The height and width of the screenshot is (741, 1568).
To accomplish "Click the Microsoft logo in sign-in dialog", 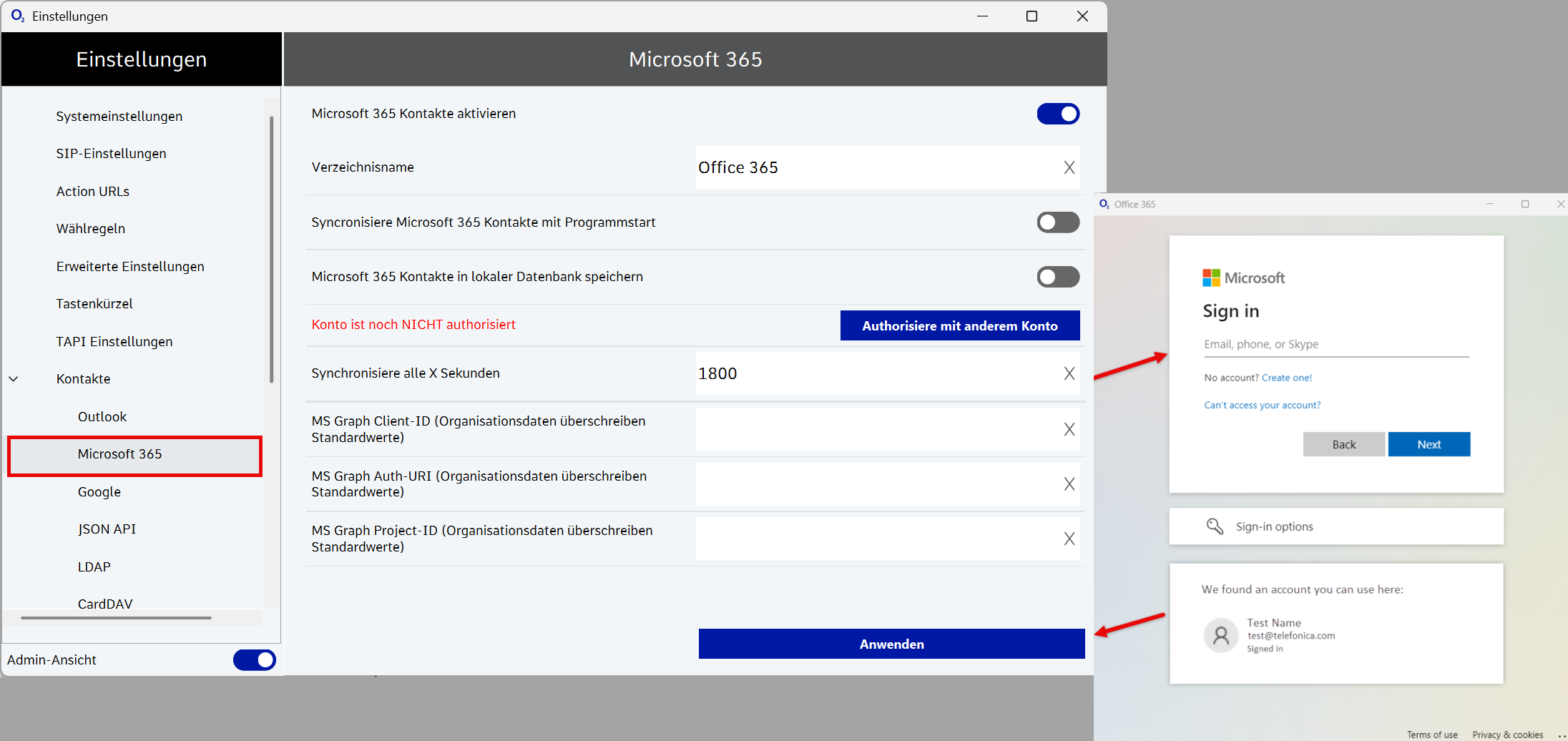I will 1211,278.
